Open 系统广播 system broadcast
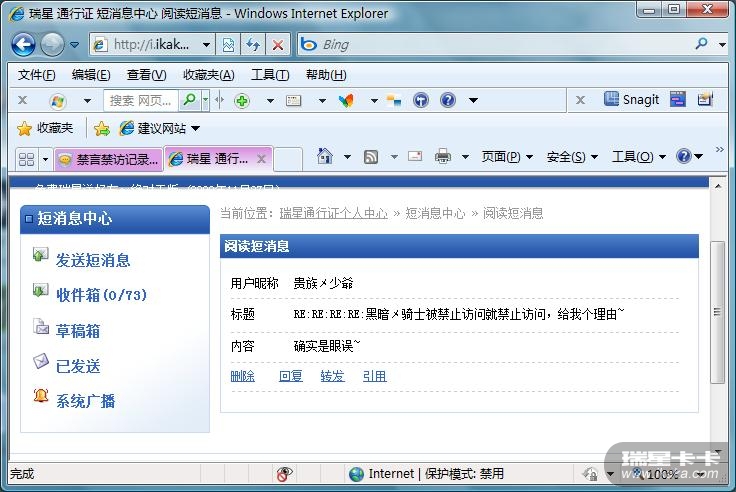This screenshot has width=736, height=492. click(85, 401)
